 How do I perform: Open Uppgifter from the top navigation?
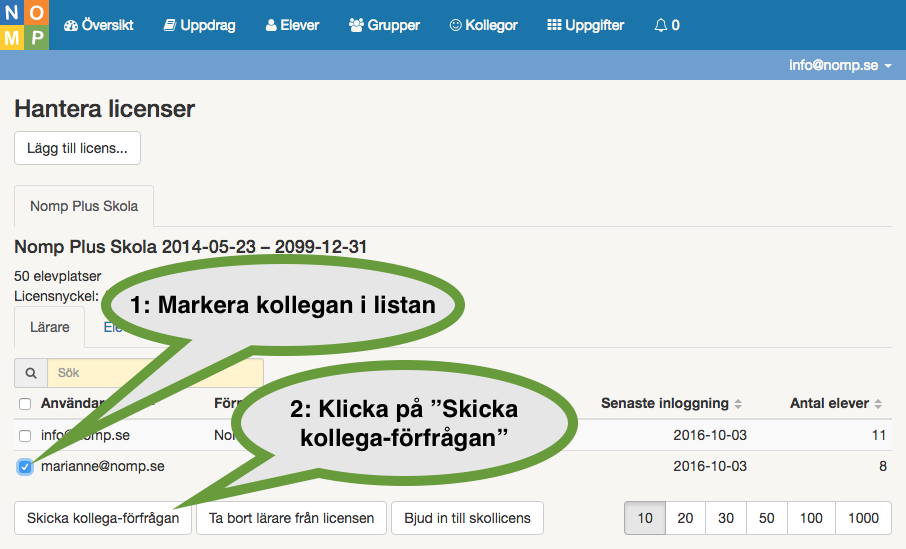point(585,25)
